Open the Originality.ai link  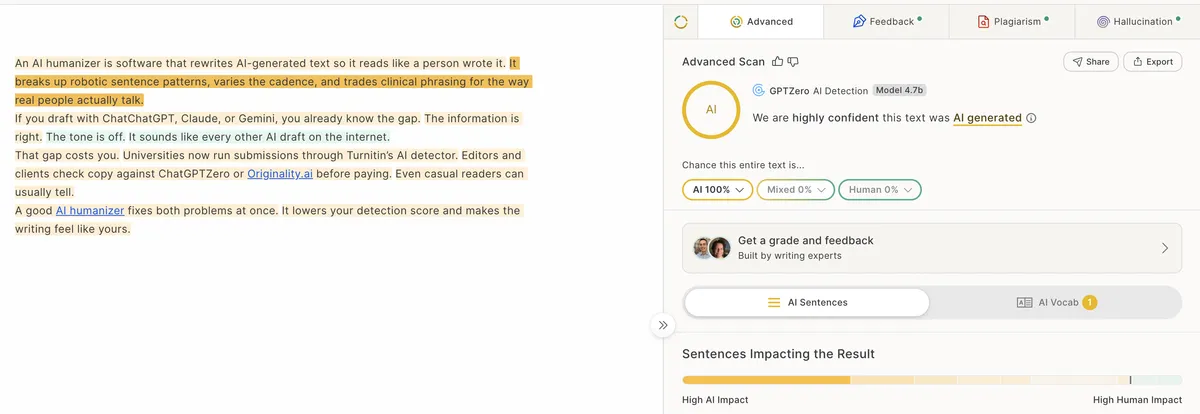pos(280,174)
